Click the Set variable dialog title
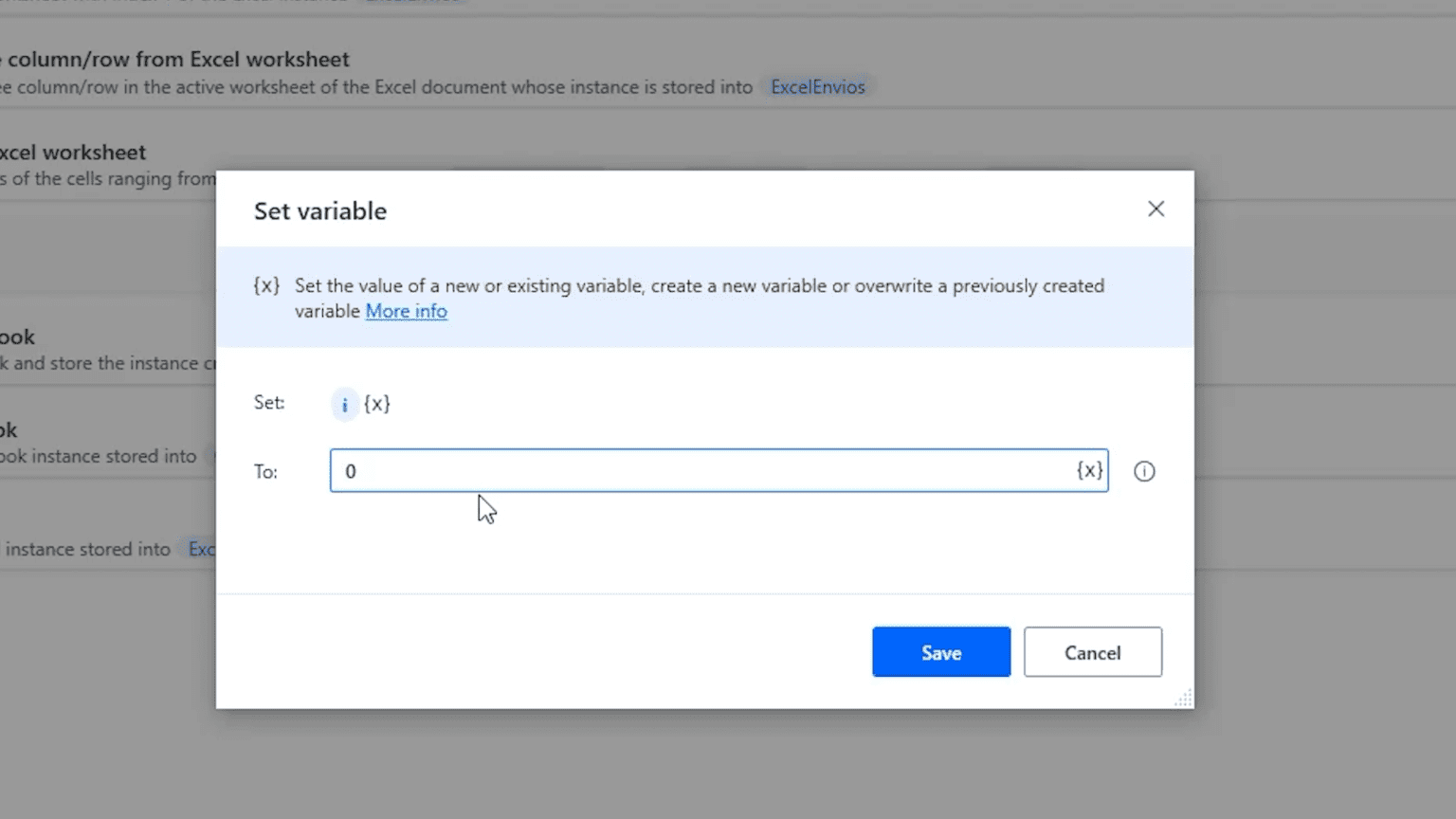Screen dimensions: 1456x819 click(x=319, y=210)
